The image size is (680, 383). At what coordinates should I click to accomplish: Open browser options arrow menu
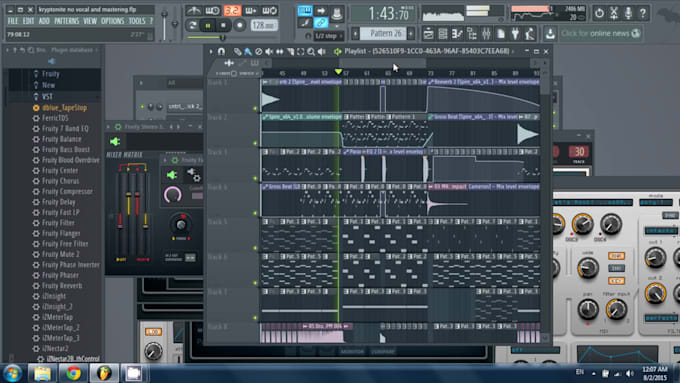(7, 50)
